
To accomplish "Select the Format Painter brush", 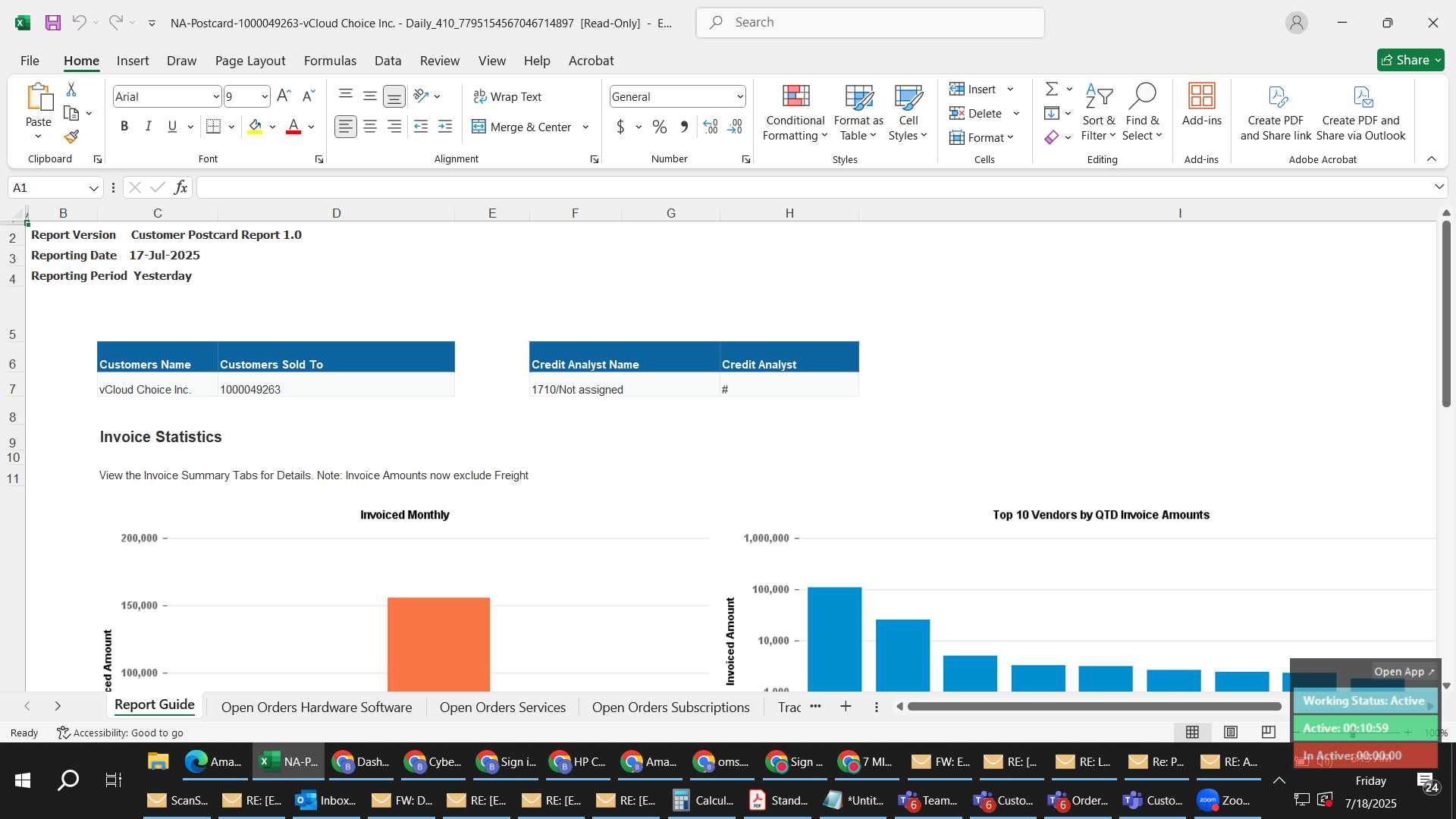I will [x=71, y=137].
